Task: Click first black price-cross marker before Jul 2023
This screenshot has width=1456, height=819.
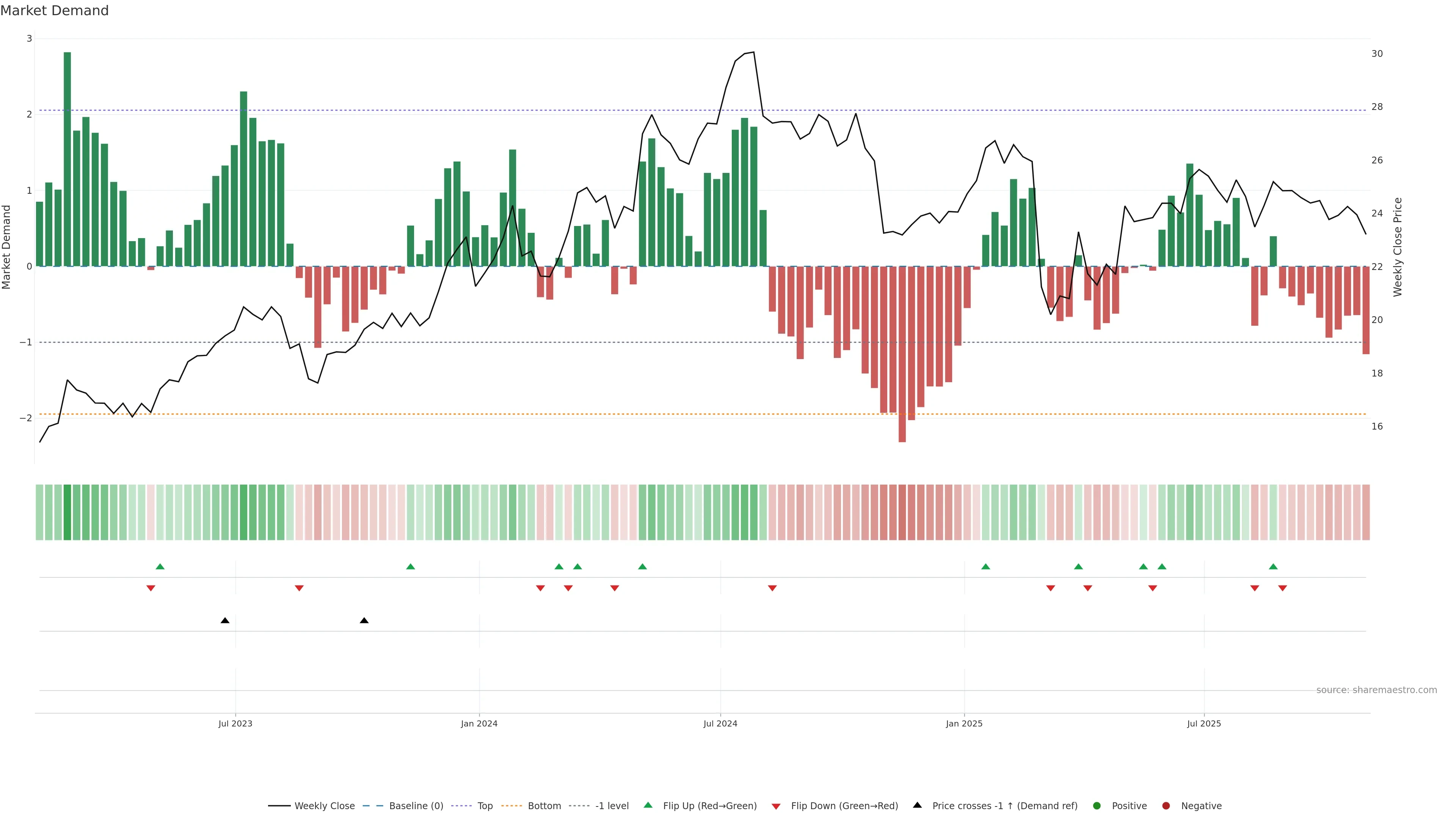Action: pos(225,621)
